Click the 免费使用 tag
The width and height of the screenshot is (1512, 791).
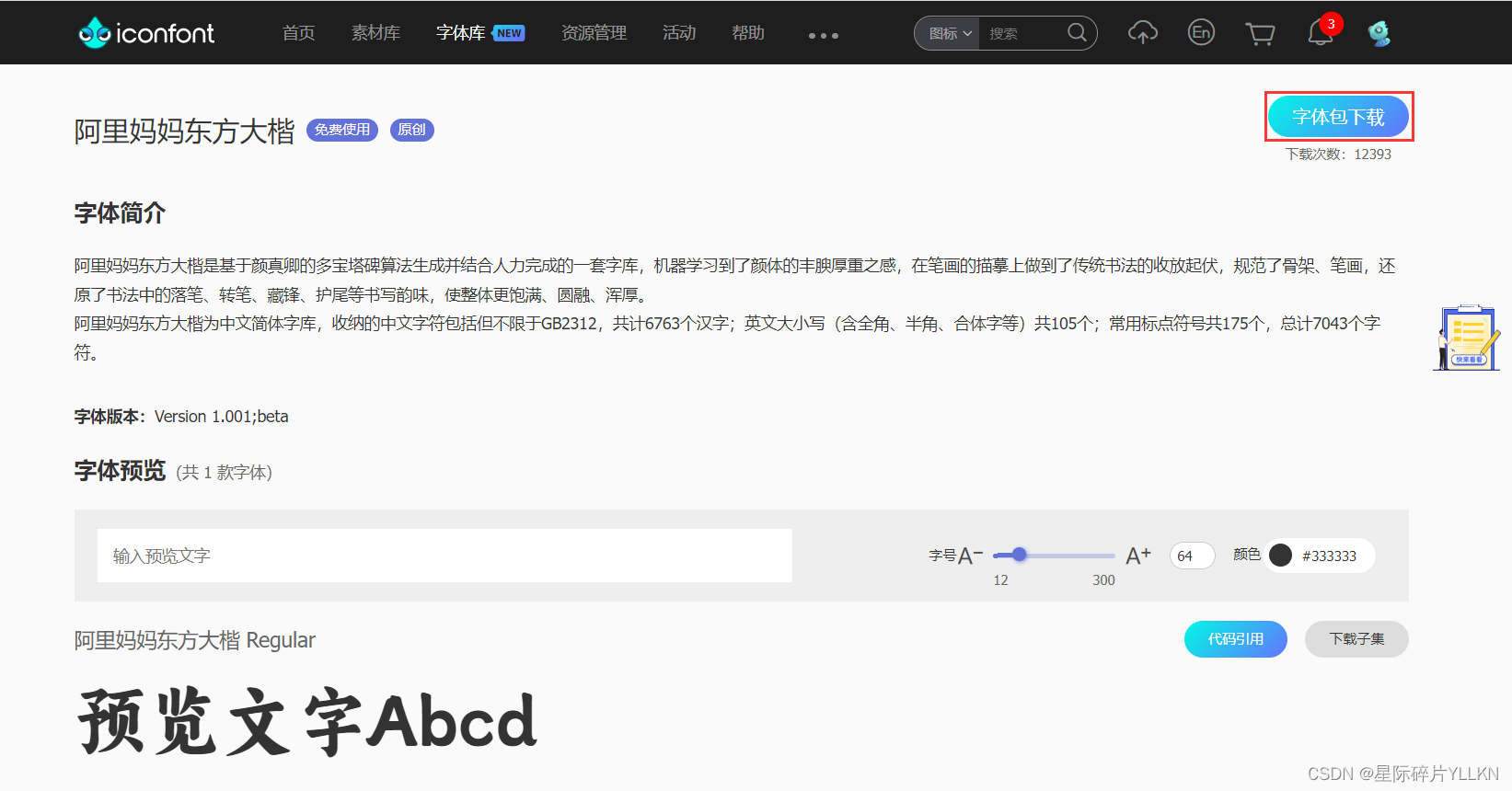click(x=342, y=130)
